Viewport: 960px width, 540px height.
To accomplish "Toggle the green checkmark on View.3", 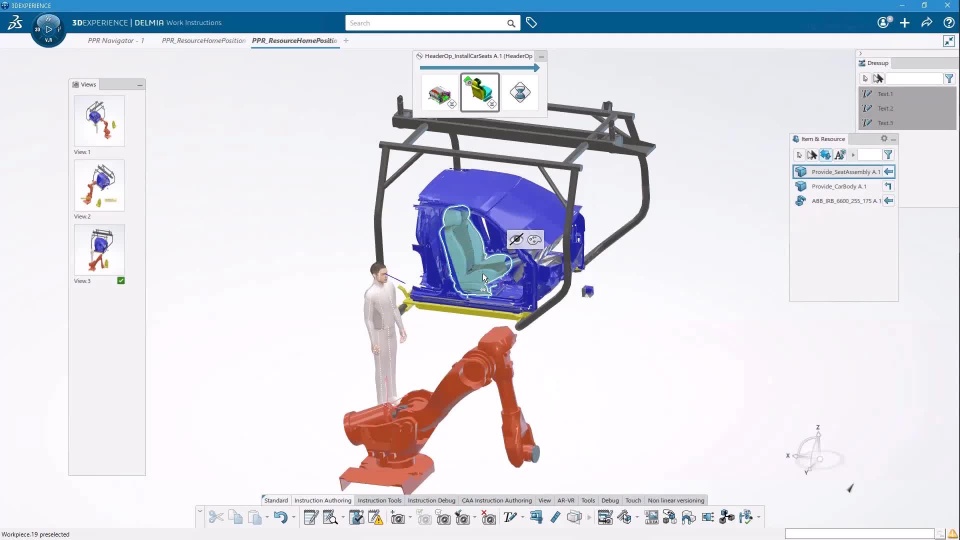I will pos(121,280).
